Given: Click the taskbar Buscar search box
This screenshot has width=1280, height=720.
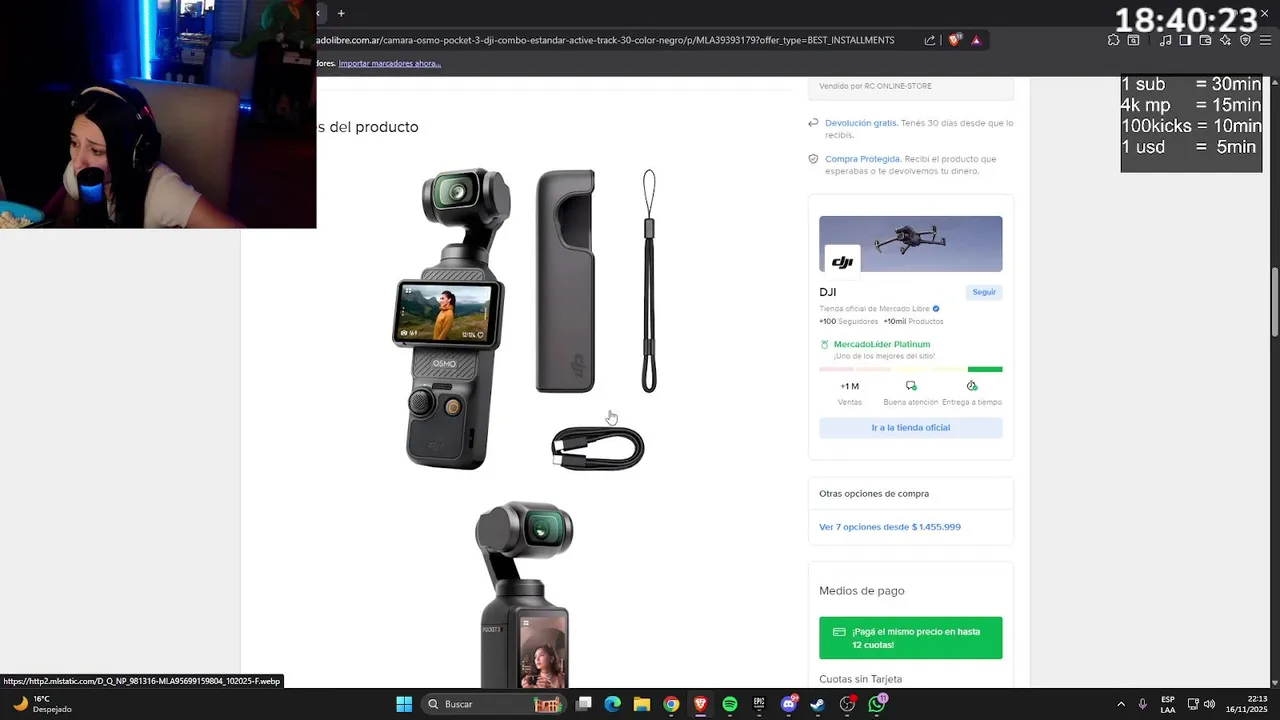Looking at the screenshot, I should 496,704.
